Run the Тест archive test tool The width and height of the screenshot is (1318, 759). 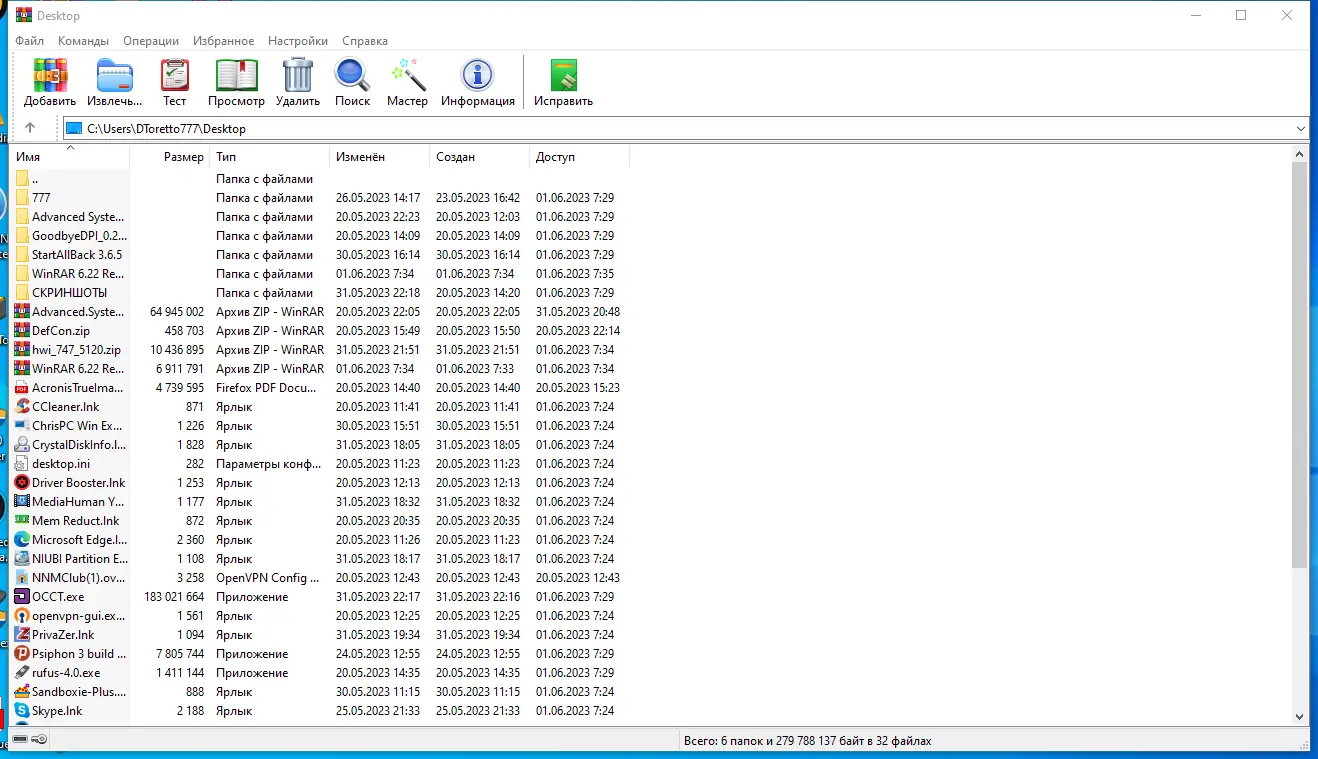(175, 75)
